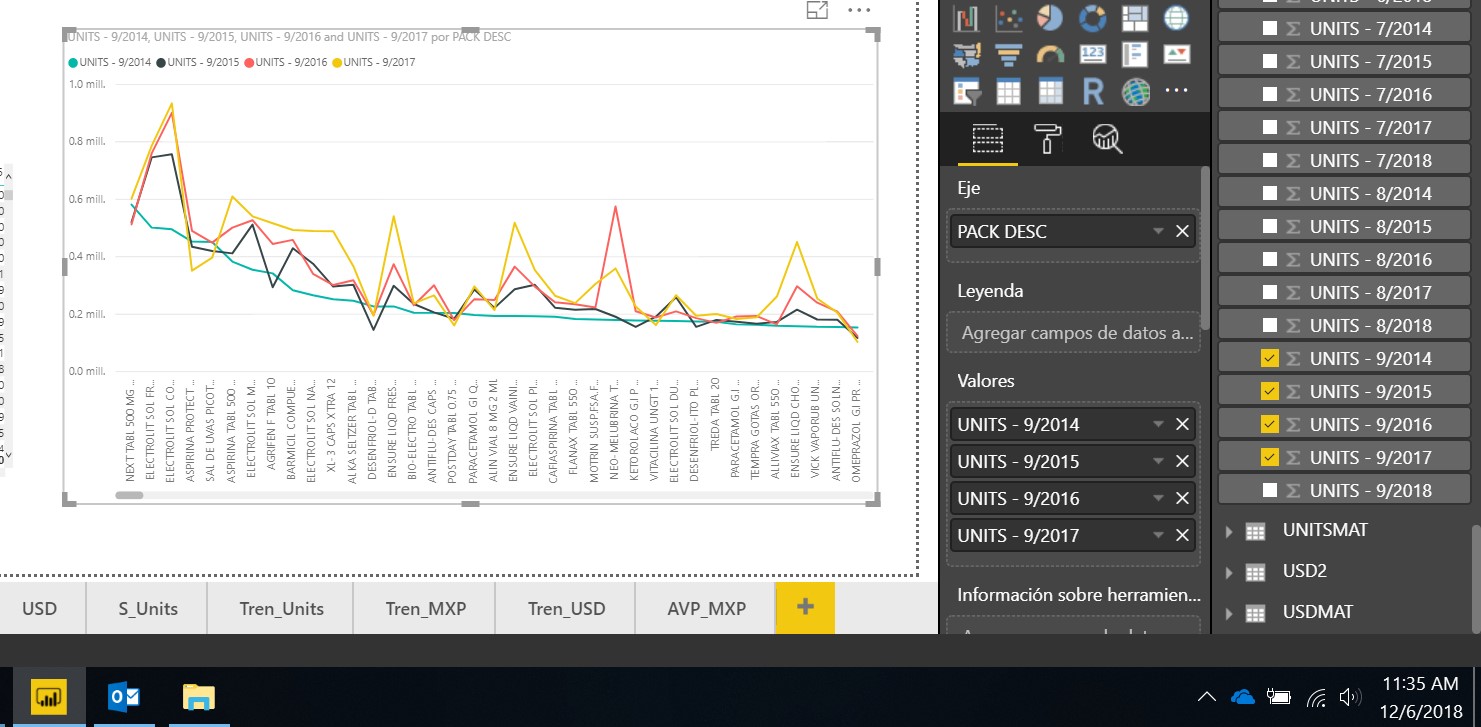
Task: Uncheck the UNITS - 9/2015 field
Action: tap(1270, 391)
